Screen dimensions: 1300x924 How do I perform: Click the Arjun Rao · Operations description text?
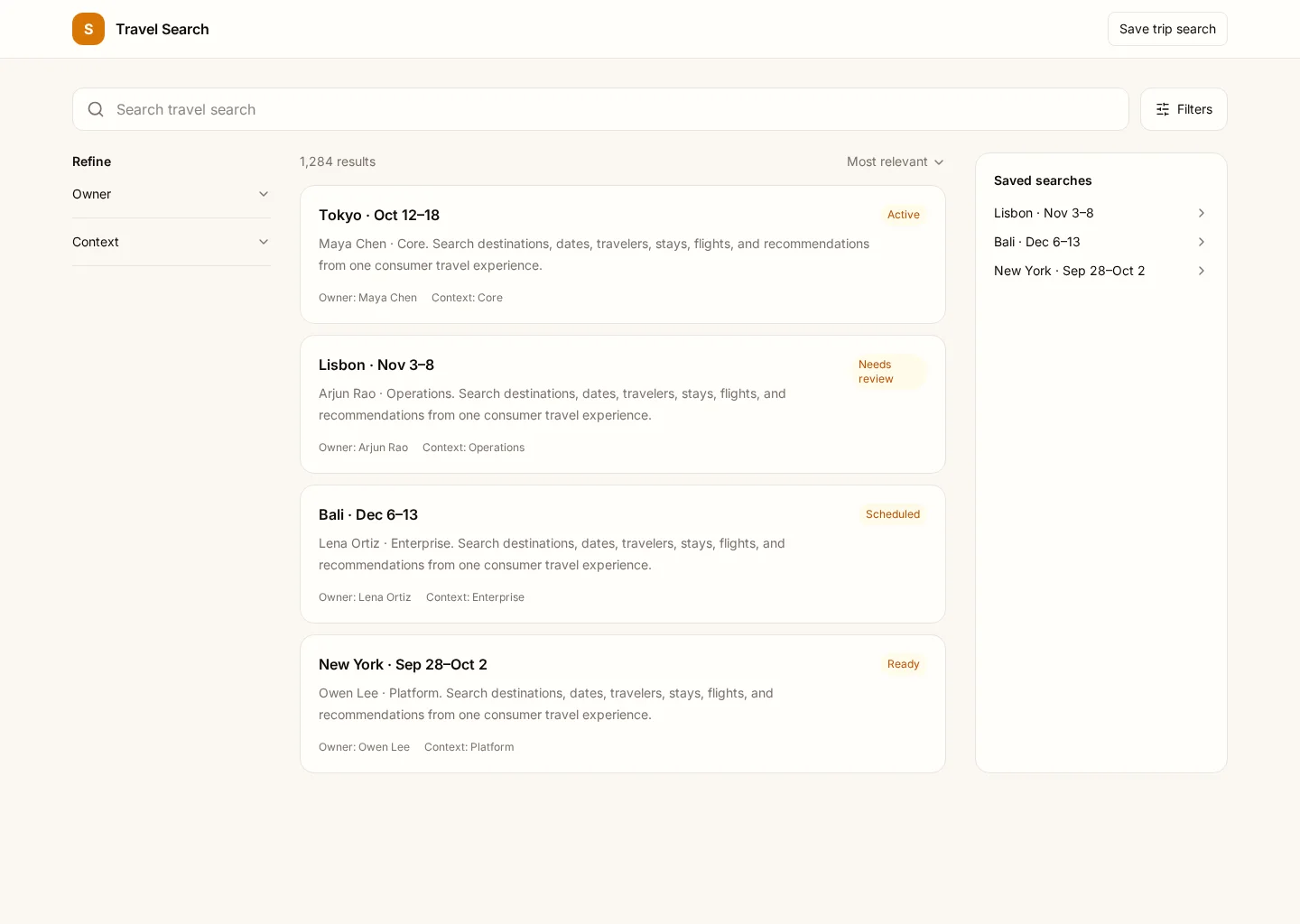click(x=552, y=404)
